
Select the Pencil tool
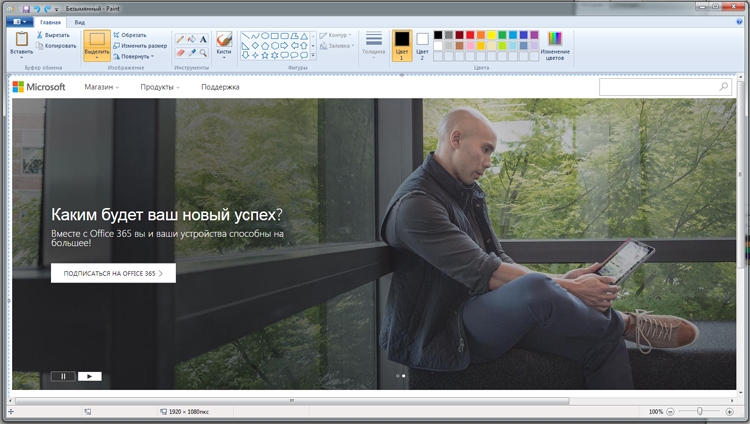[181, 39]
